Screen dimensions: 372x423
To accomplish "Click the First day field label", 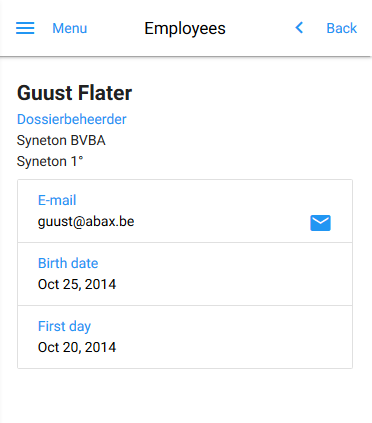I will [x=64, y=326].
